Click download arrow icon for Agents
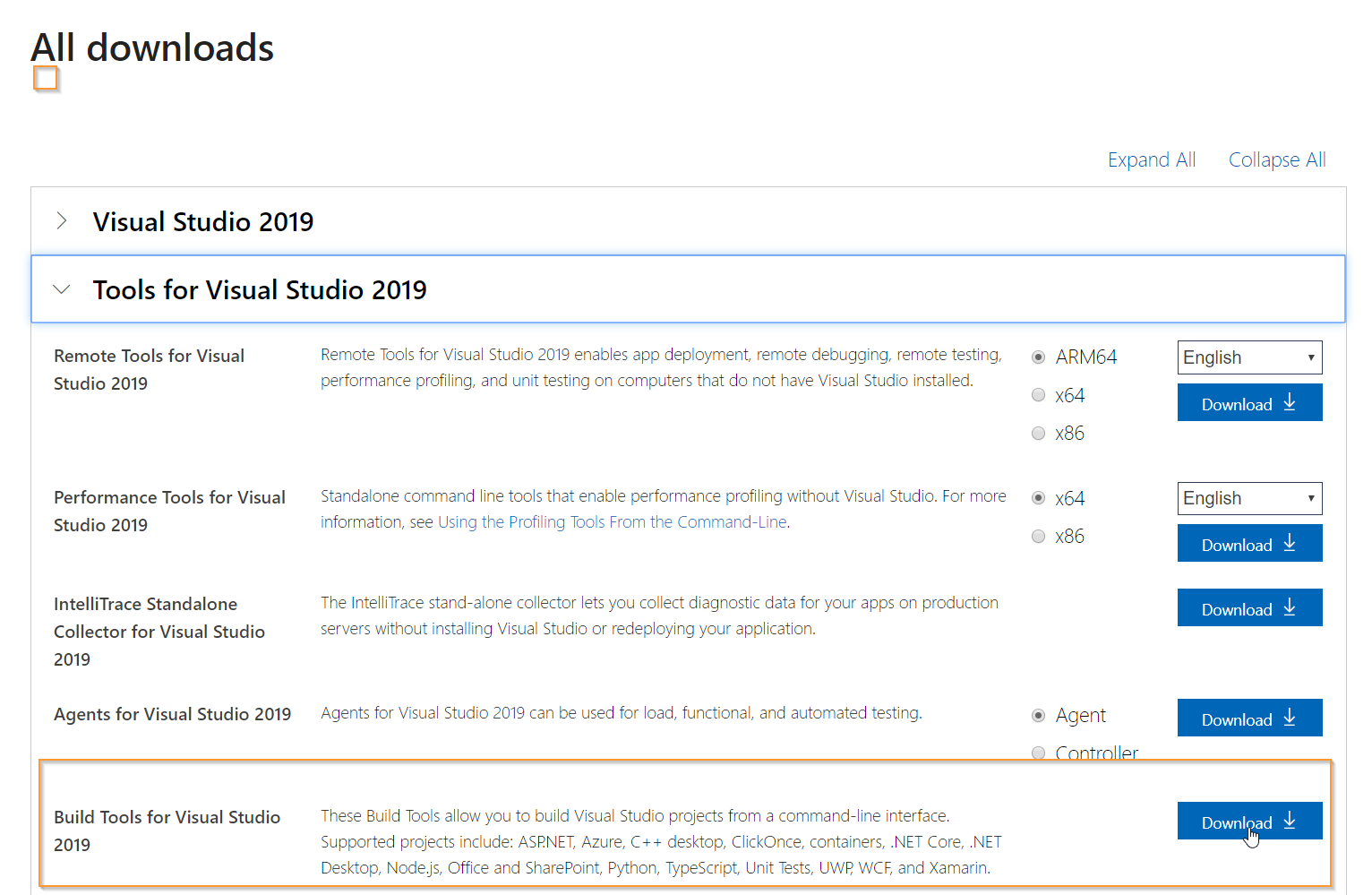Screen dimensions: 1372x895 coord(1290,718)
